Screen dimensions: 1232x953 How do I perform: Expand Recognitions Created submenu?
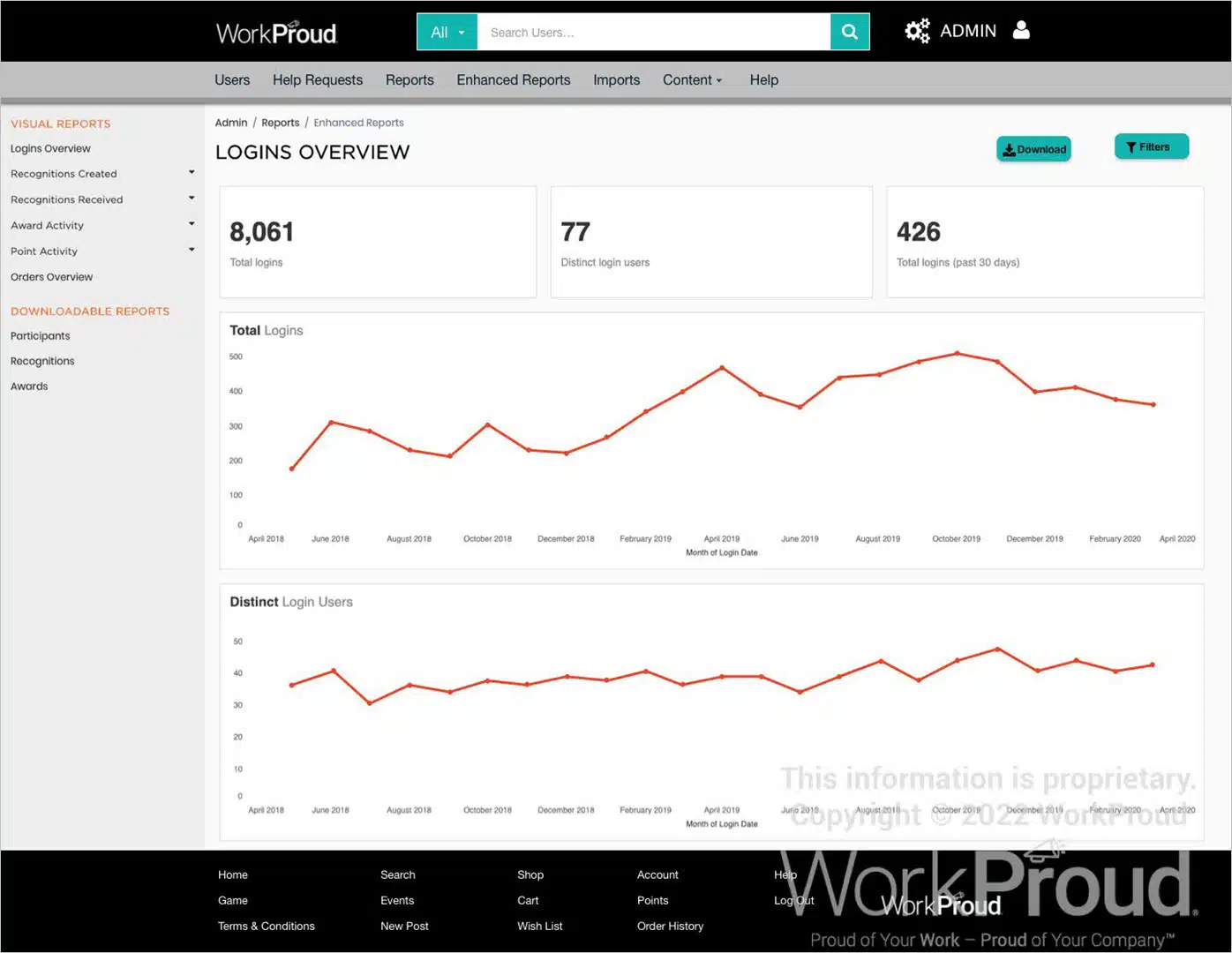pos(192,173)
